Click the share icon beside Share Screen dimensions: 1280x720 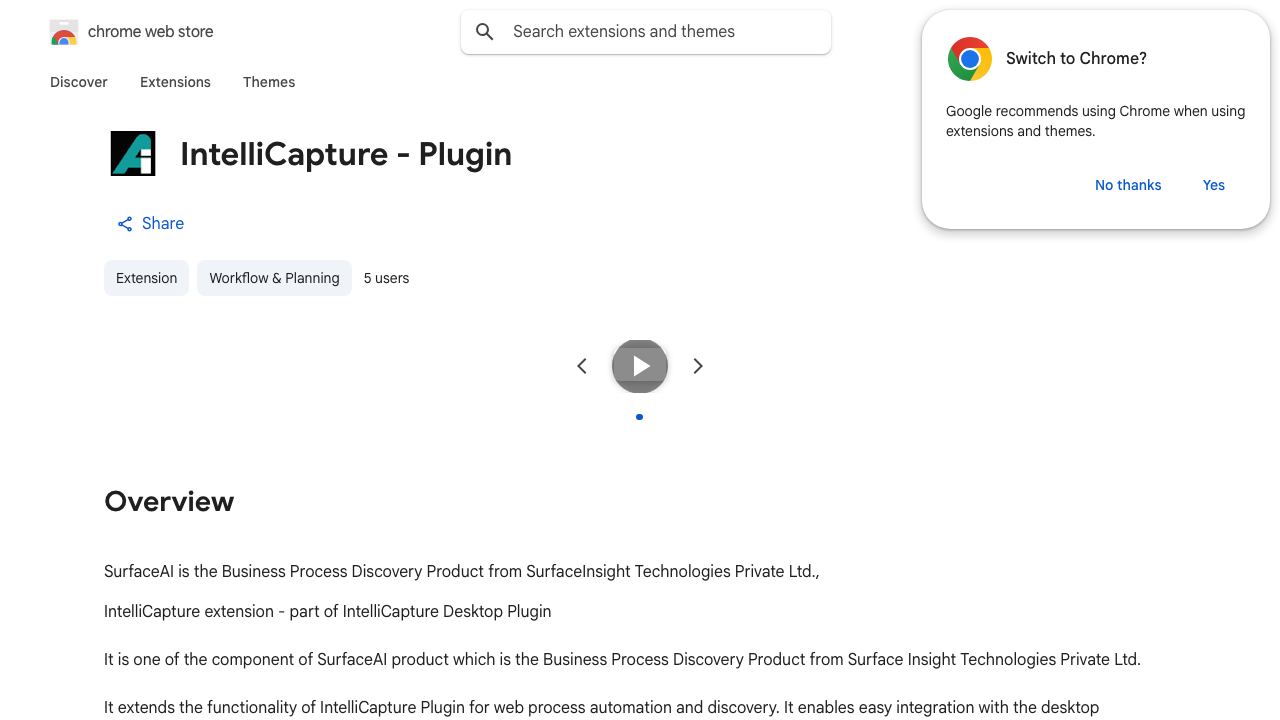(x=125, y=224)
